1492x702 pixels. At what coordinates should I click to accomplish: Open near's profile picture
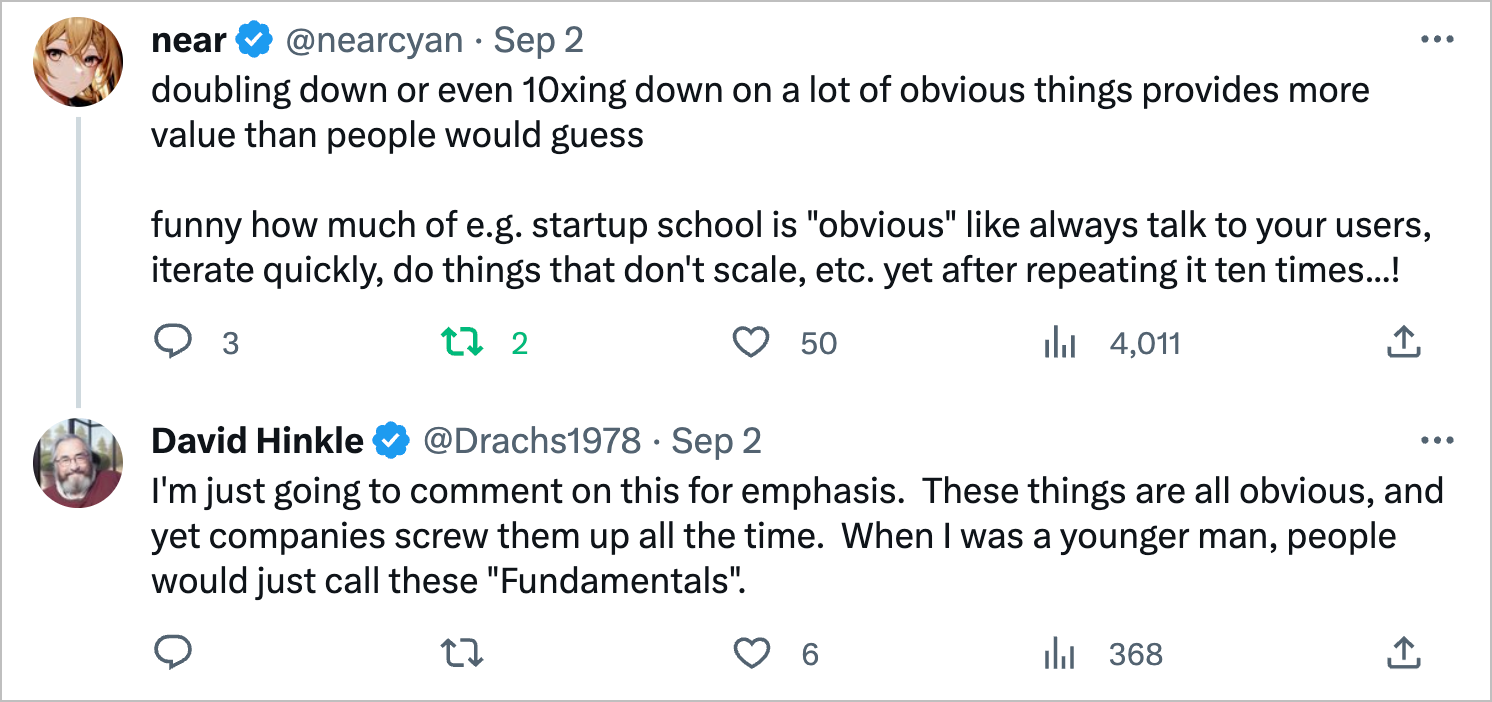78,60
